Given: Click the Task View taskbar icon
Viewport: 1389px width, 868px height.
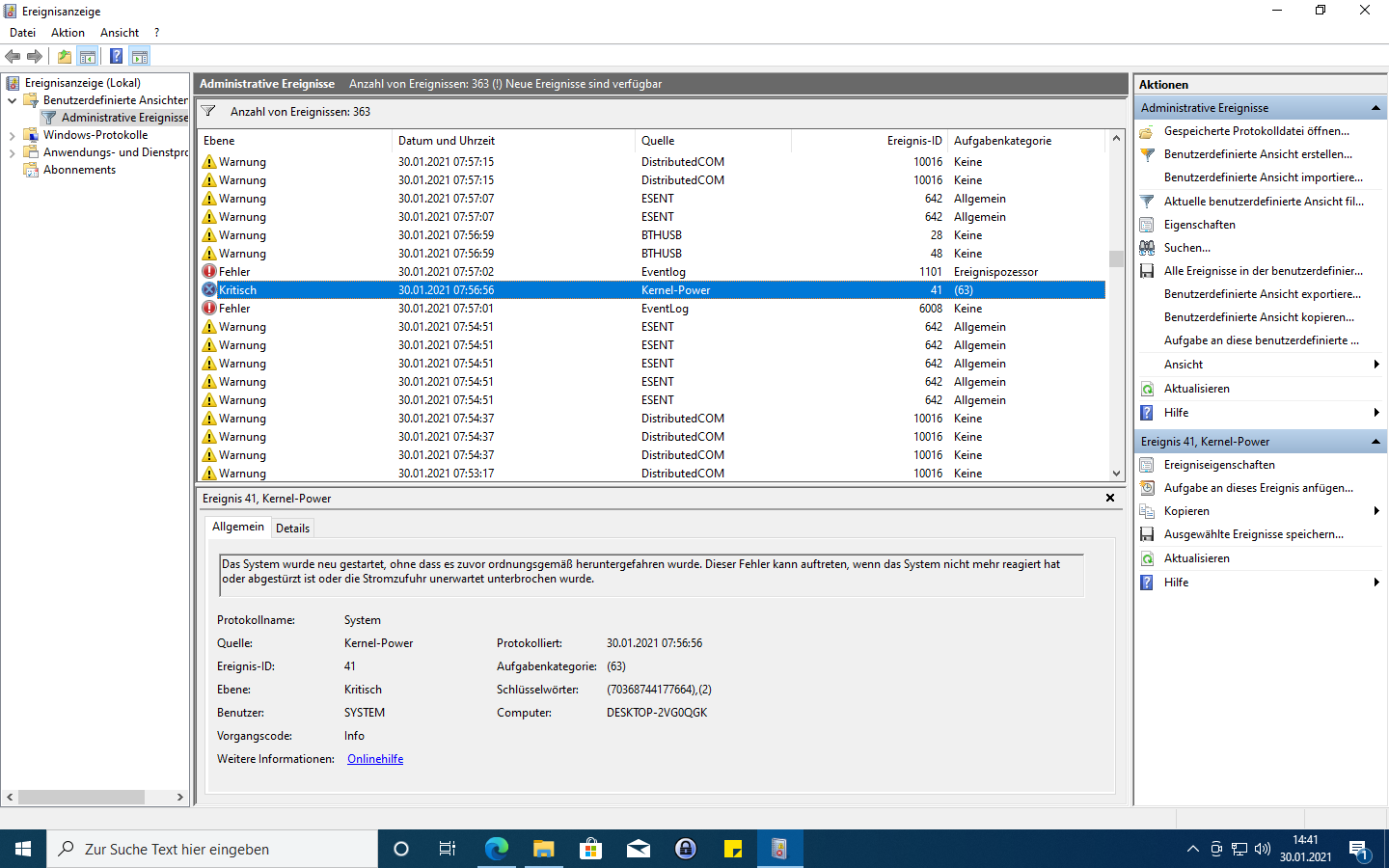Looking at the screenshot, I should (448, 849).
